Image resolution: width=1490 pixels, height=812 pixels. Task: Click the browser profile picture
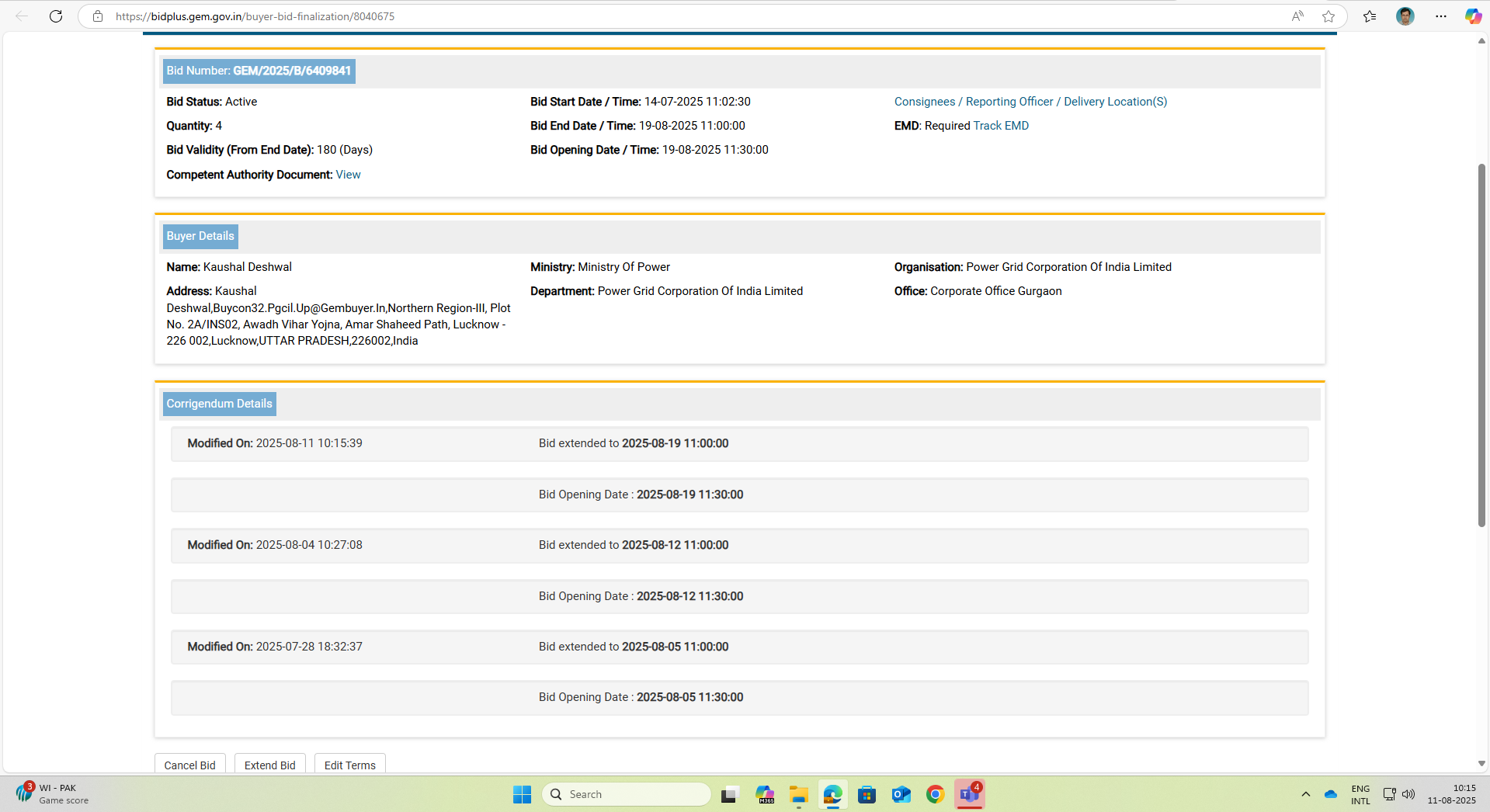click(x=1405, y=16)
